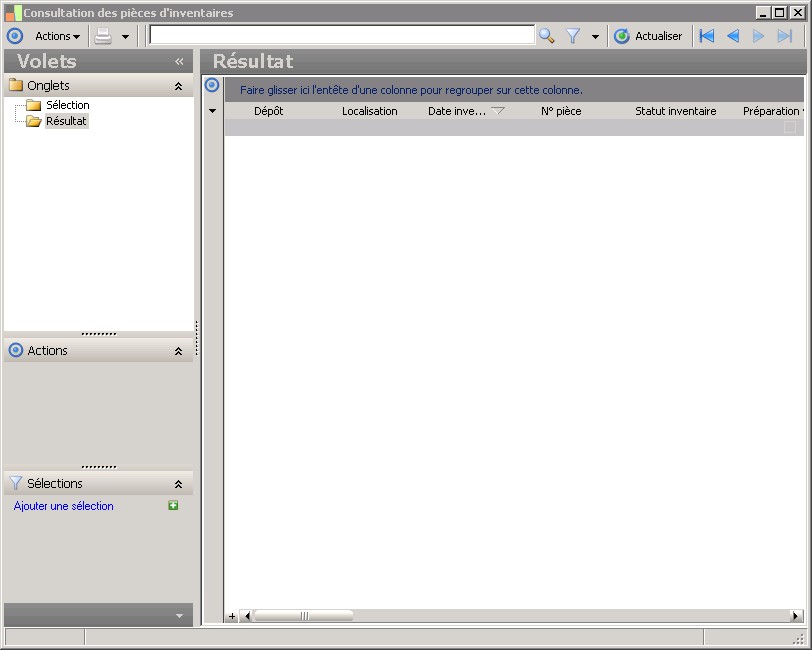
Task: Close the Consultation des pièces window
Action: (798, 12)
